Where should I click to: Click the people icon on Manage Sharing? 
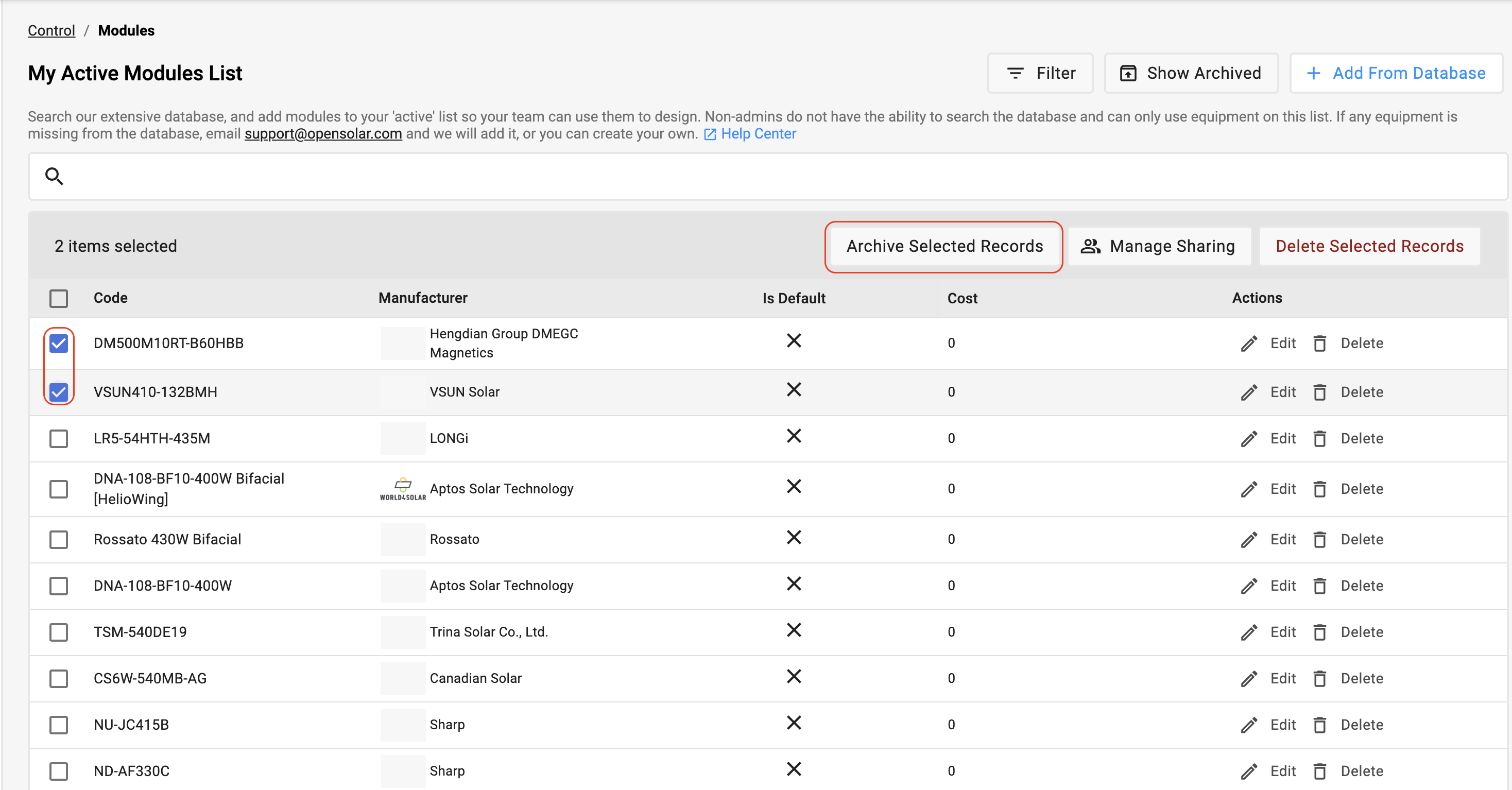click(1090, 247)
